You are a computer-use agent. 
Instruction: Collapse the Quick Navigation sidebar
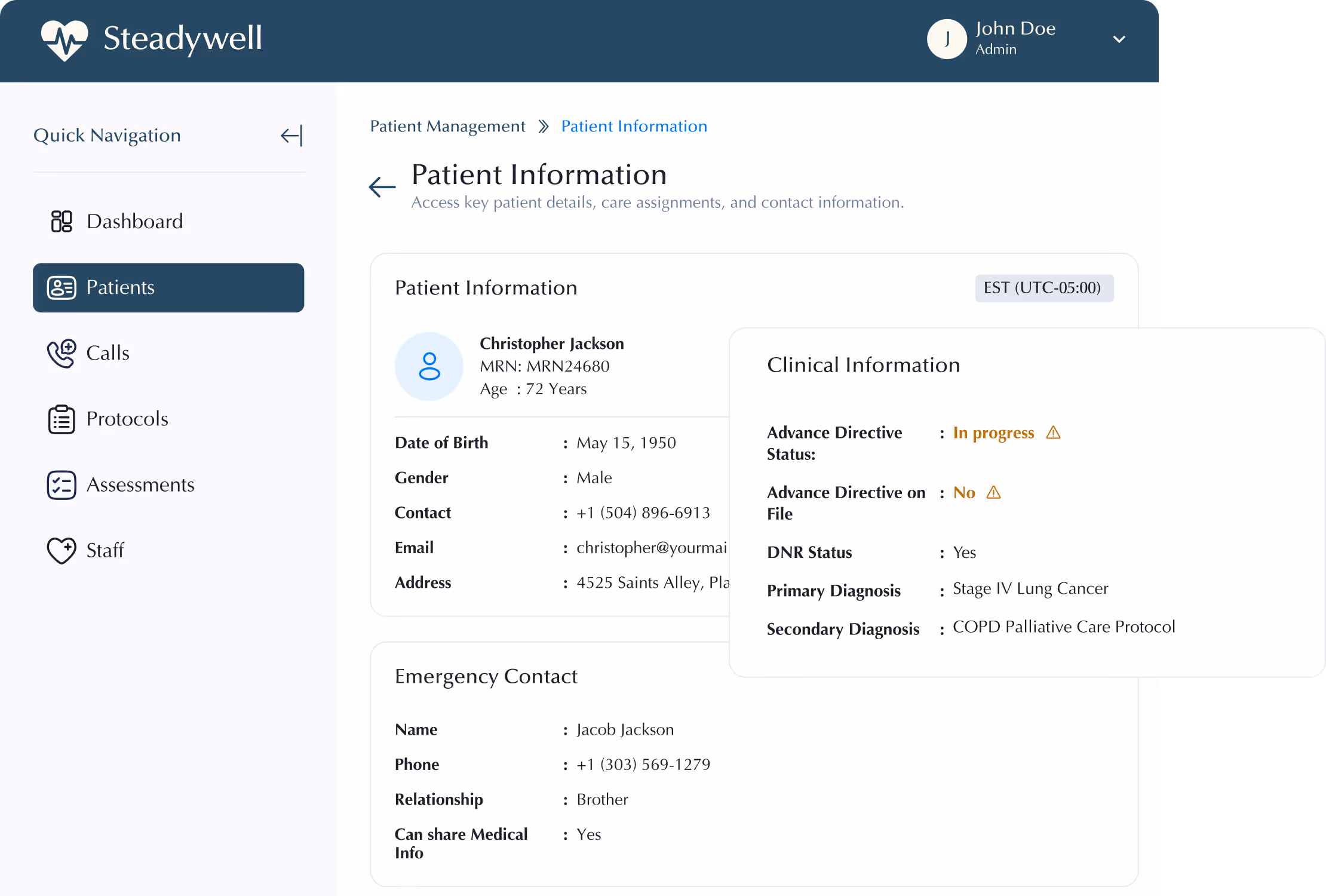coord(291,136)
